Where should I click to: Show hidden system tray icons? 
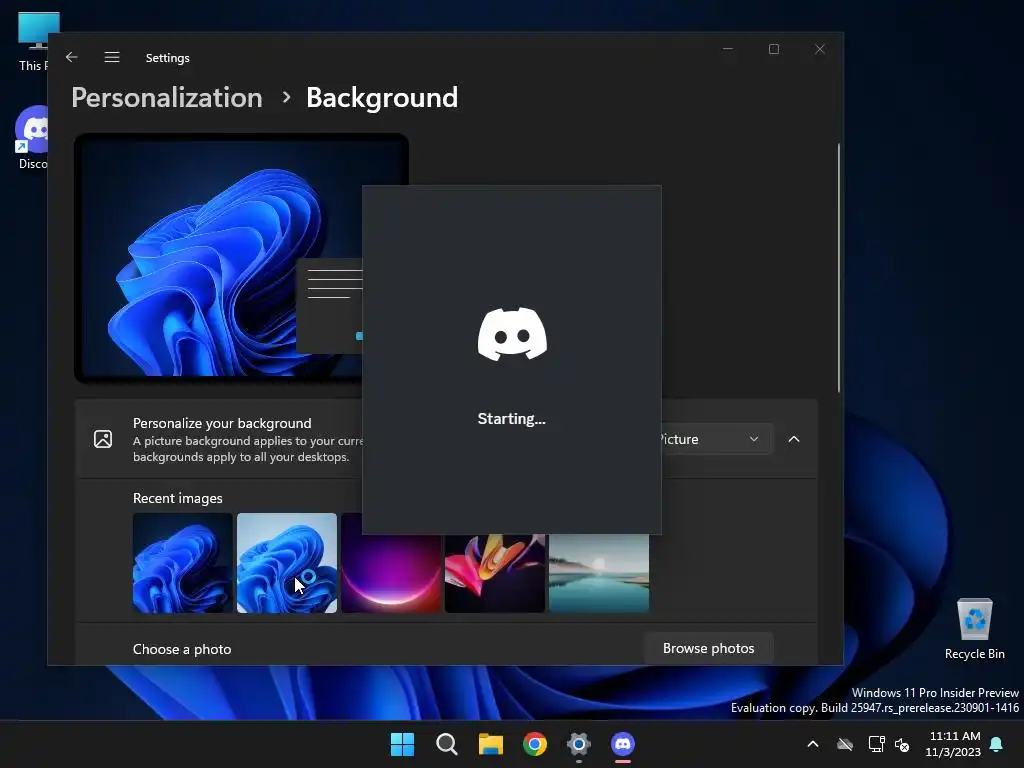[813, 744]
